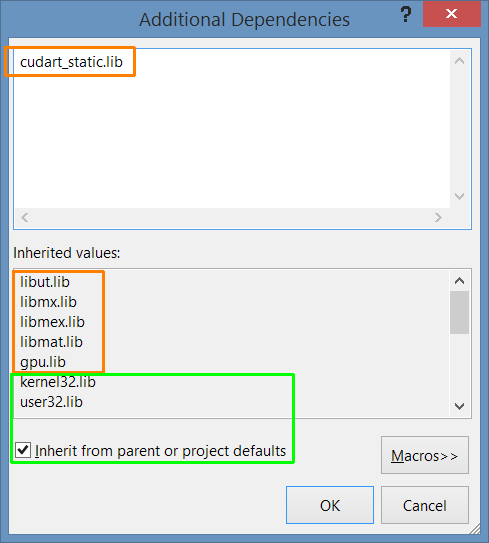Click down arrow of Inherited values scrollbar

pyautogui.click(x=460, y=406)
